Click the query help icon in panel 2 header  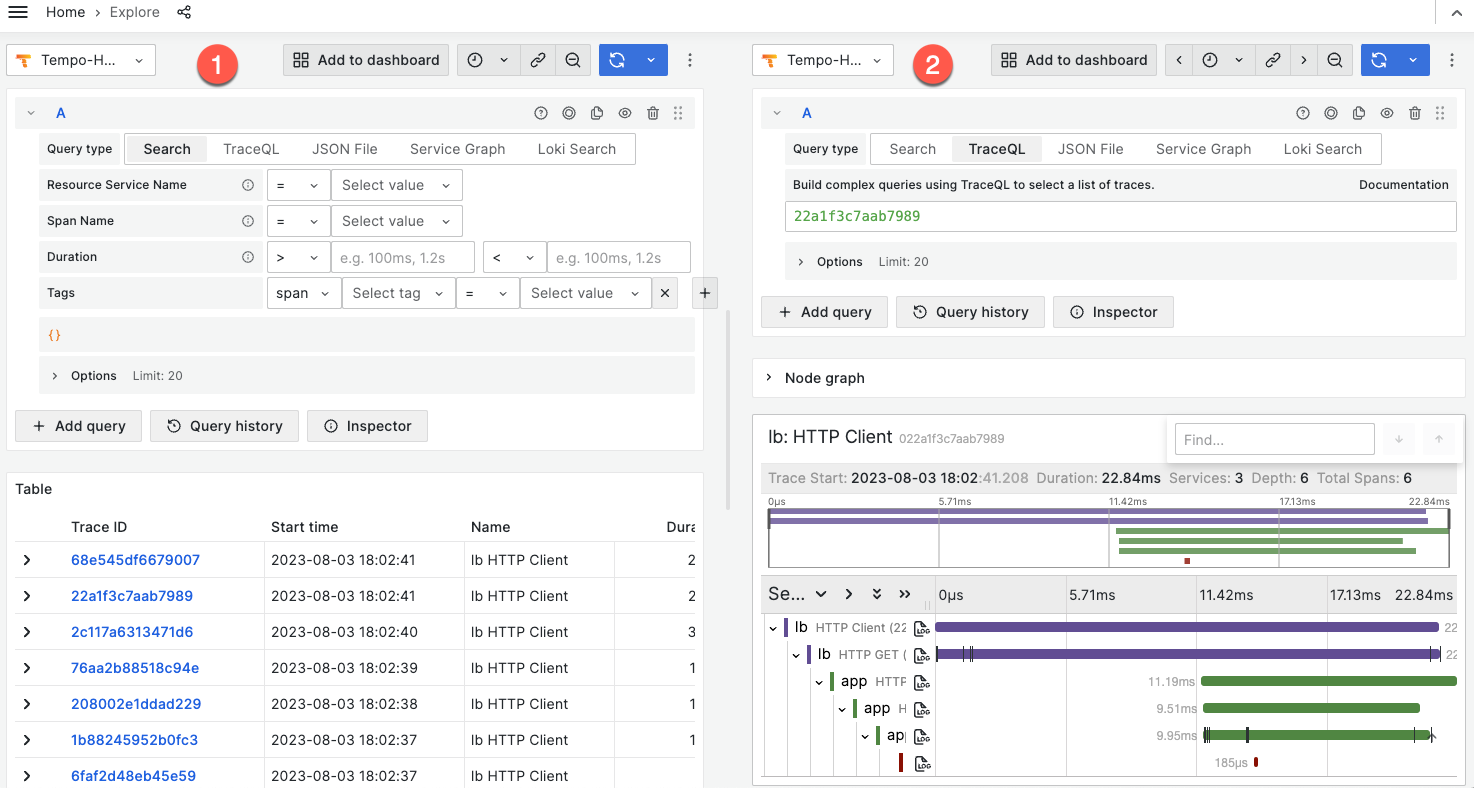[x=1303, y=113]
